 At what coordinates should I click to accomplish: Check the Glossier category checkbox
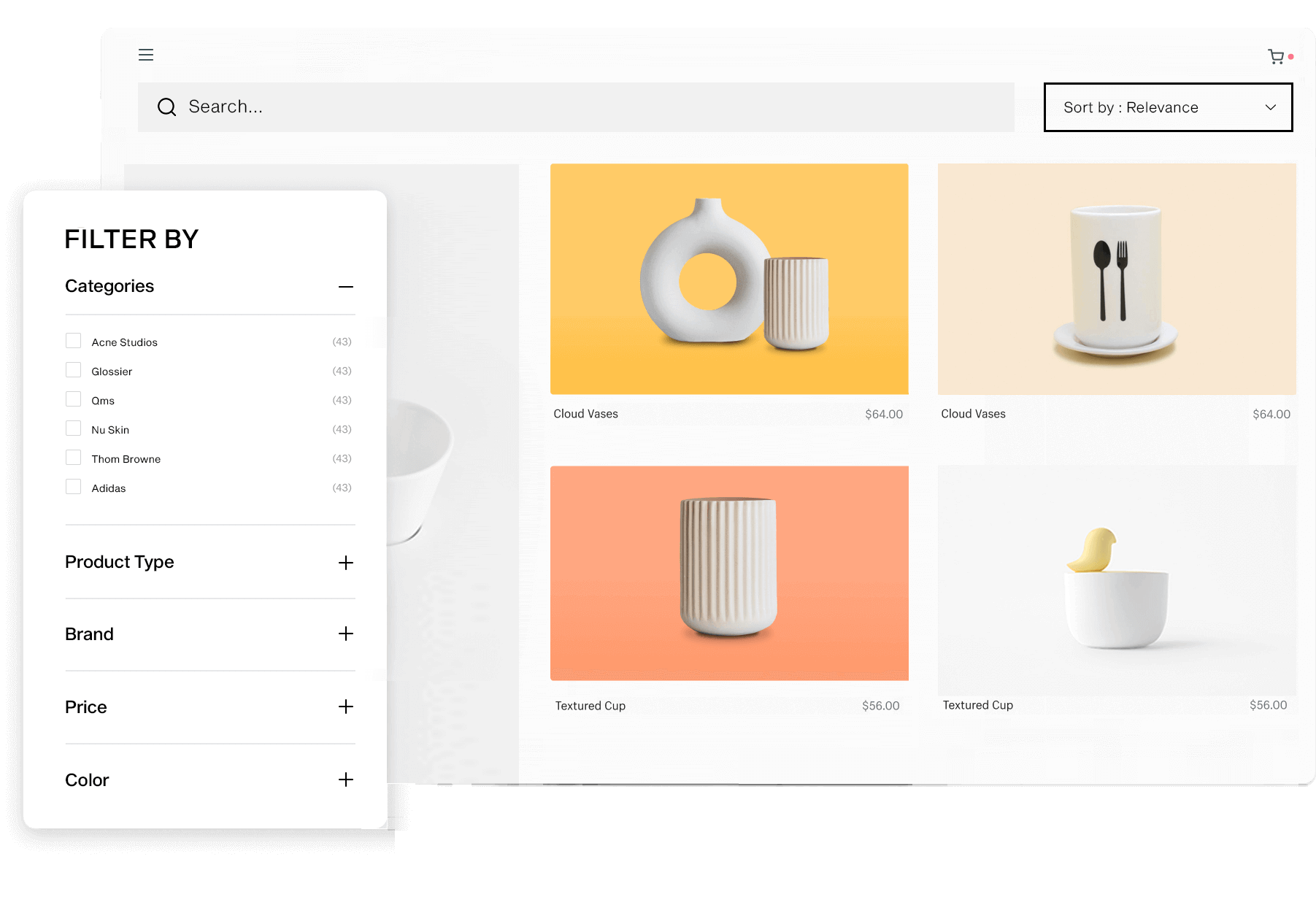point(73,369)
